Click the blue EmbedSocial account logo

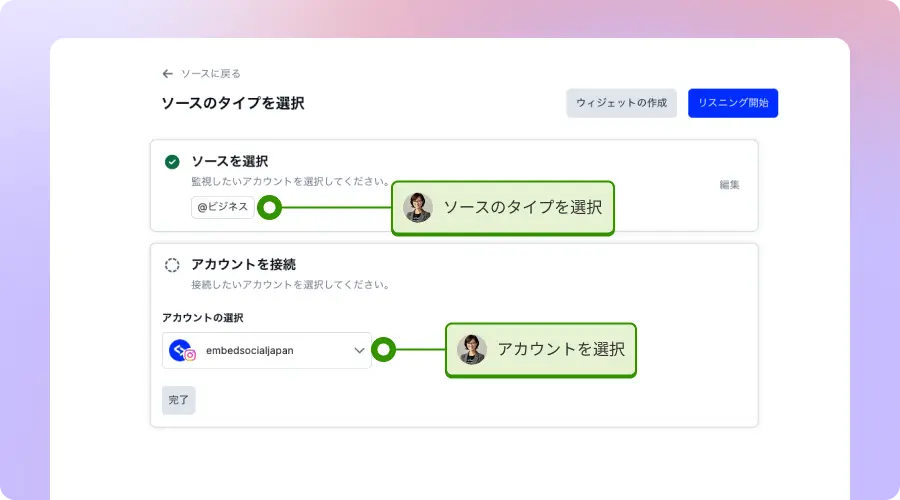pos(180,349)
